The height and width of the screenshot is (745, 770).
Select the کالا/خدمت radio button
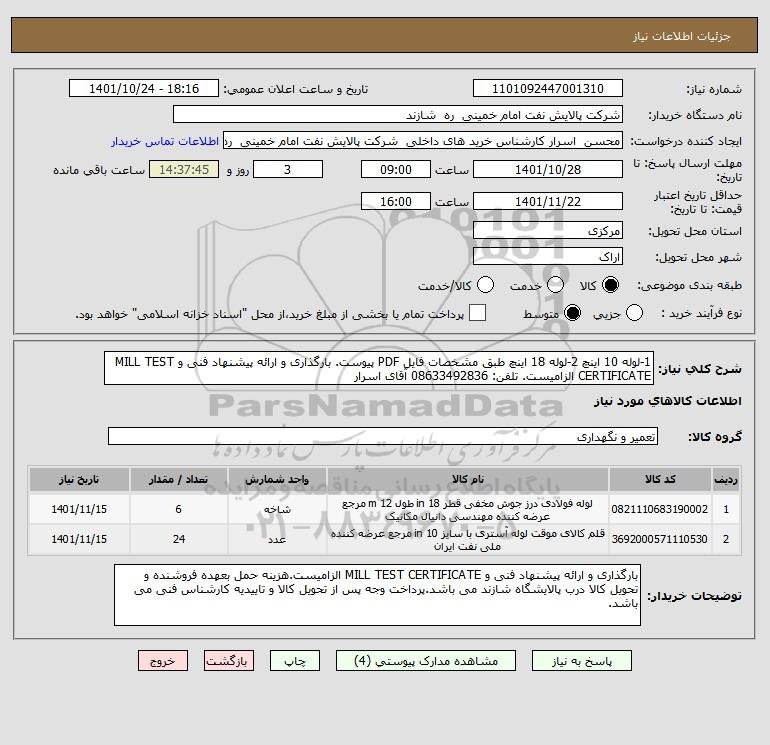(486, 285)
